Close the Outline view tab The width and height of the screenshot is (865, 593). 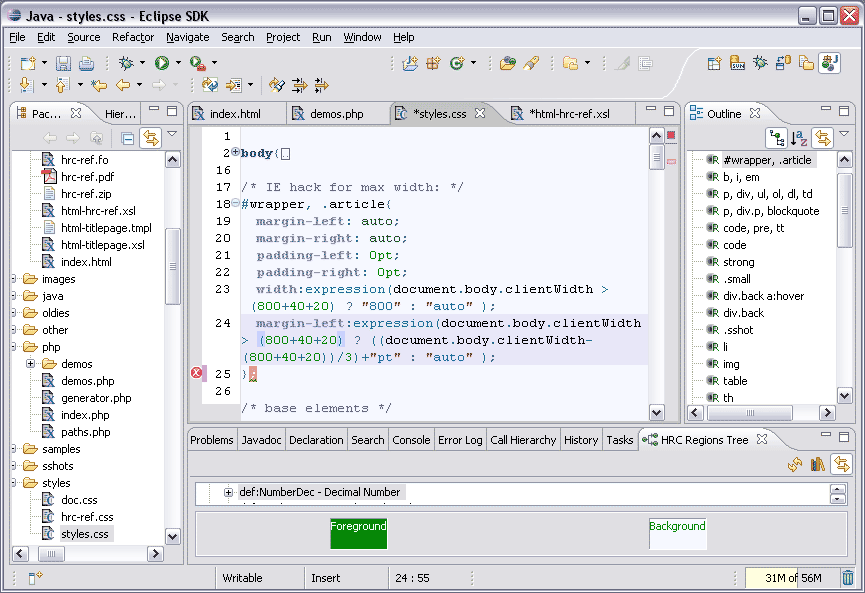(x=755, y=113)
